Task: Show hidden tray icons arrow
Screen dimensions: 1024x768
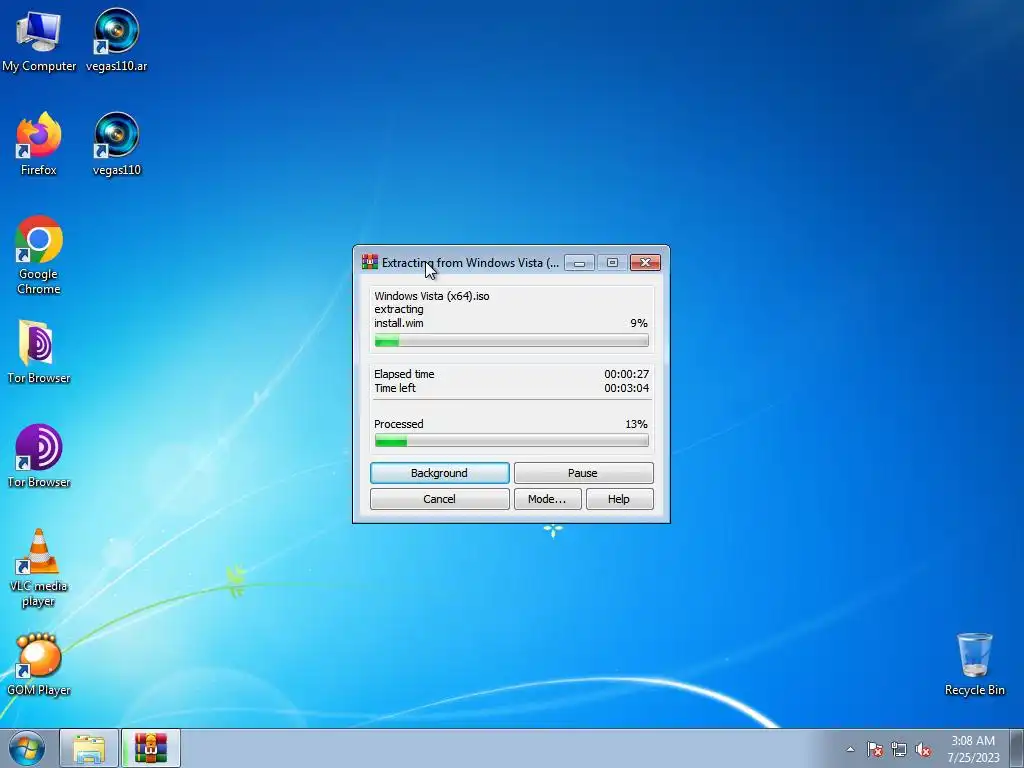Action: tap(850, 749)
